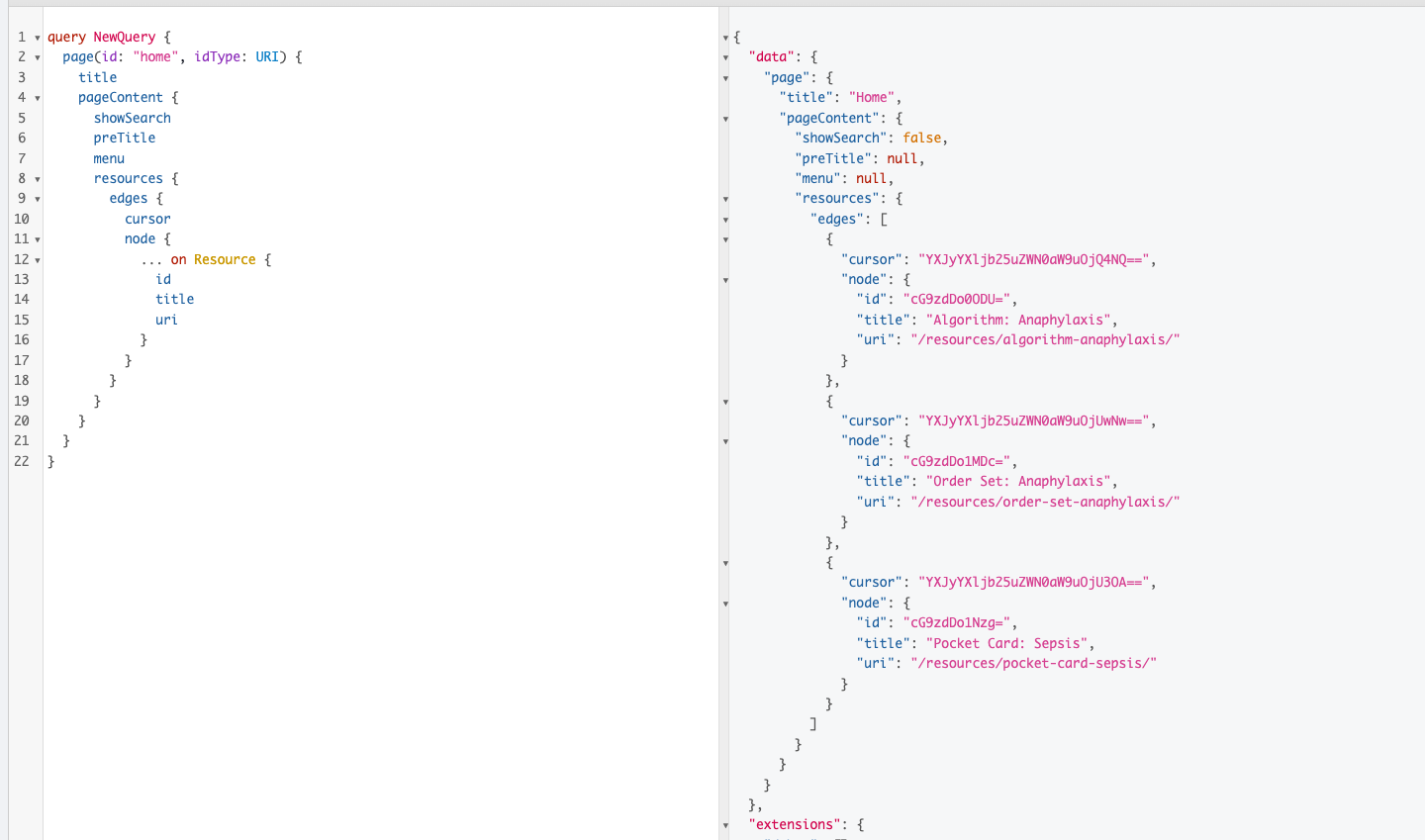Click the URI enum value in the query
The height and width of the screenshot is (840, 1425).
(x=267, y=57)
